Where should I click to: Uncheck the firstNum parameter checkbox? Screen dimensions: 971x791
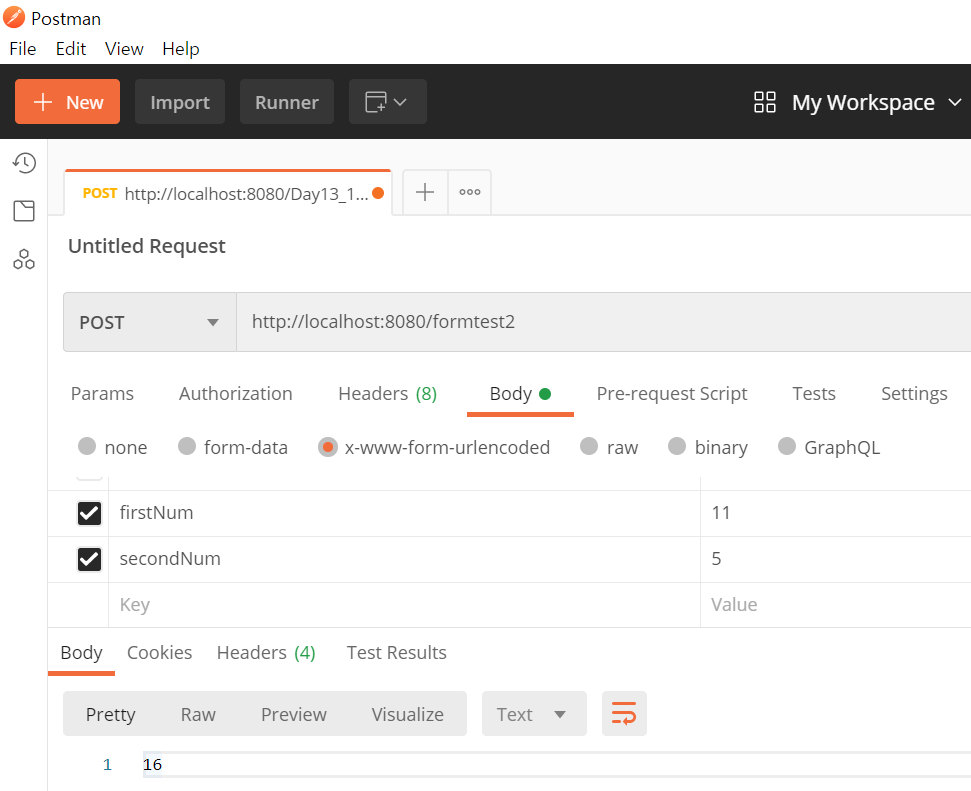[x=89, y=513]
